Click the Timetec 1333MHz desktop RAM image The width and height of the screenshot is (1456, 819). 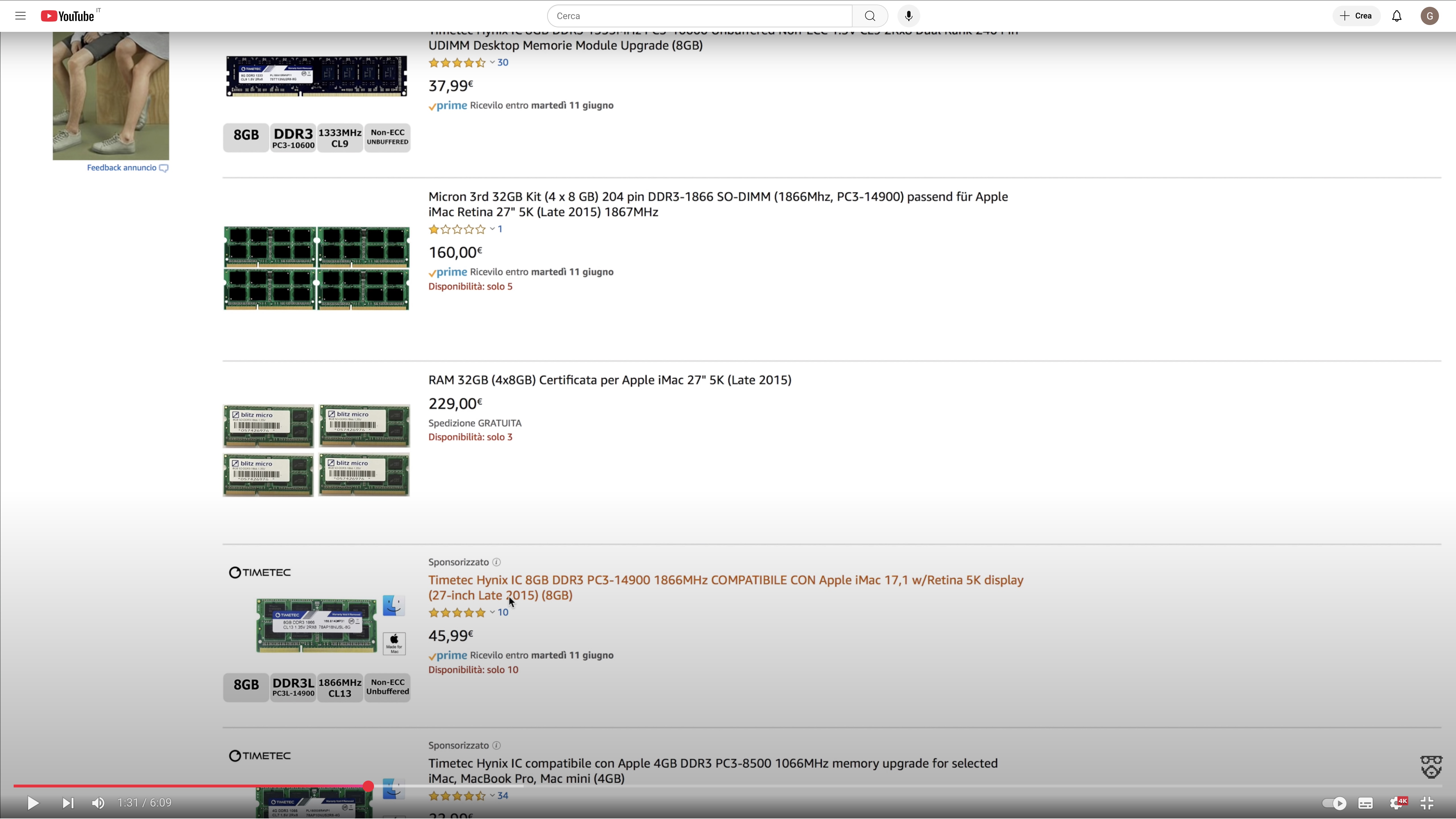(x=317, y=76)
